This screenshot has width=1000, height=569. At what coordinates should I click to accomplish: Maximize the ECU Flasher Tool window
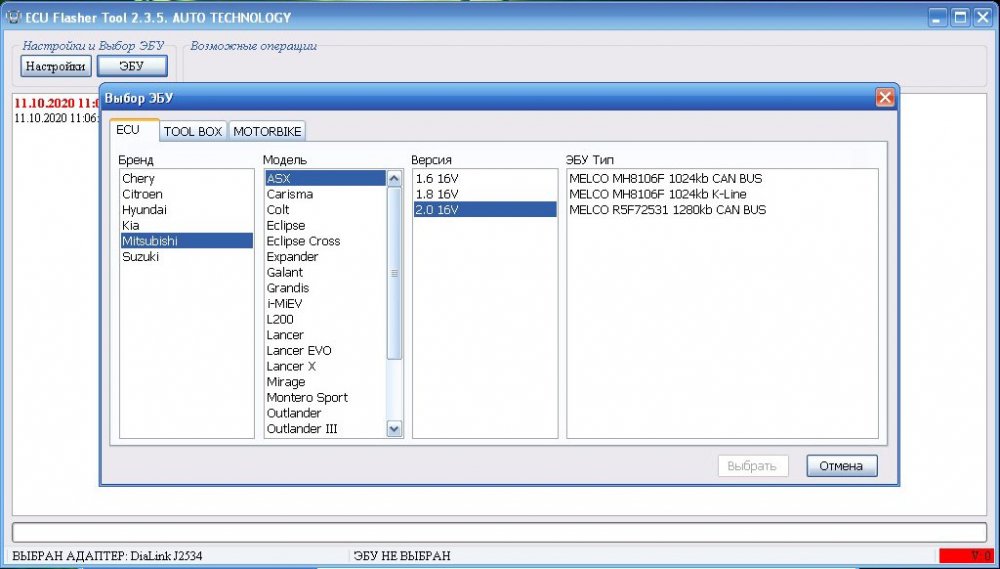959,17
